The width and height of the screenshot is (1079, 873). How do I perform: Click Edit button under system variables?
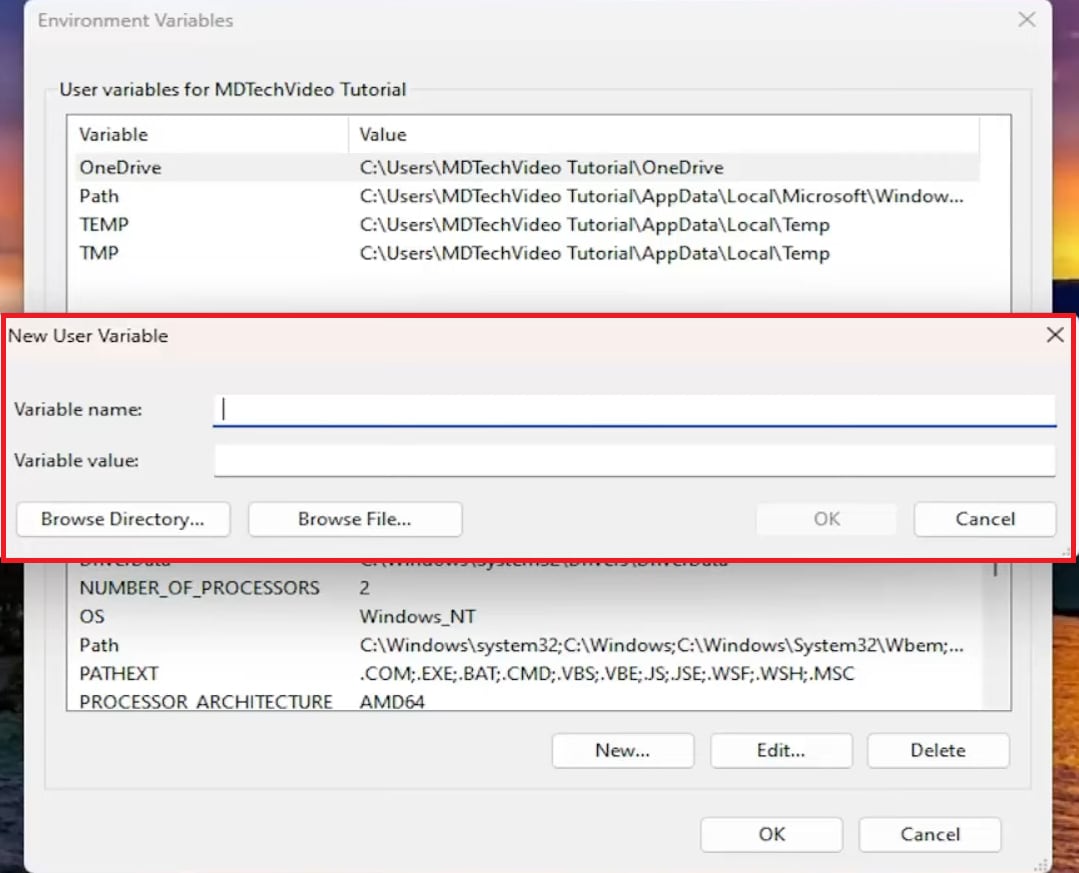click(781, 751)
